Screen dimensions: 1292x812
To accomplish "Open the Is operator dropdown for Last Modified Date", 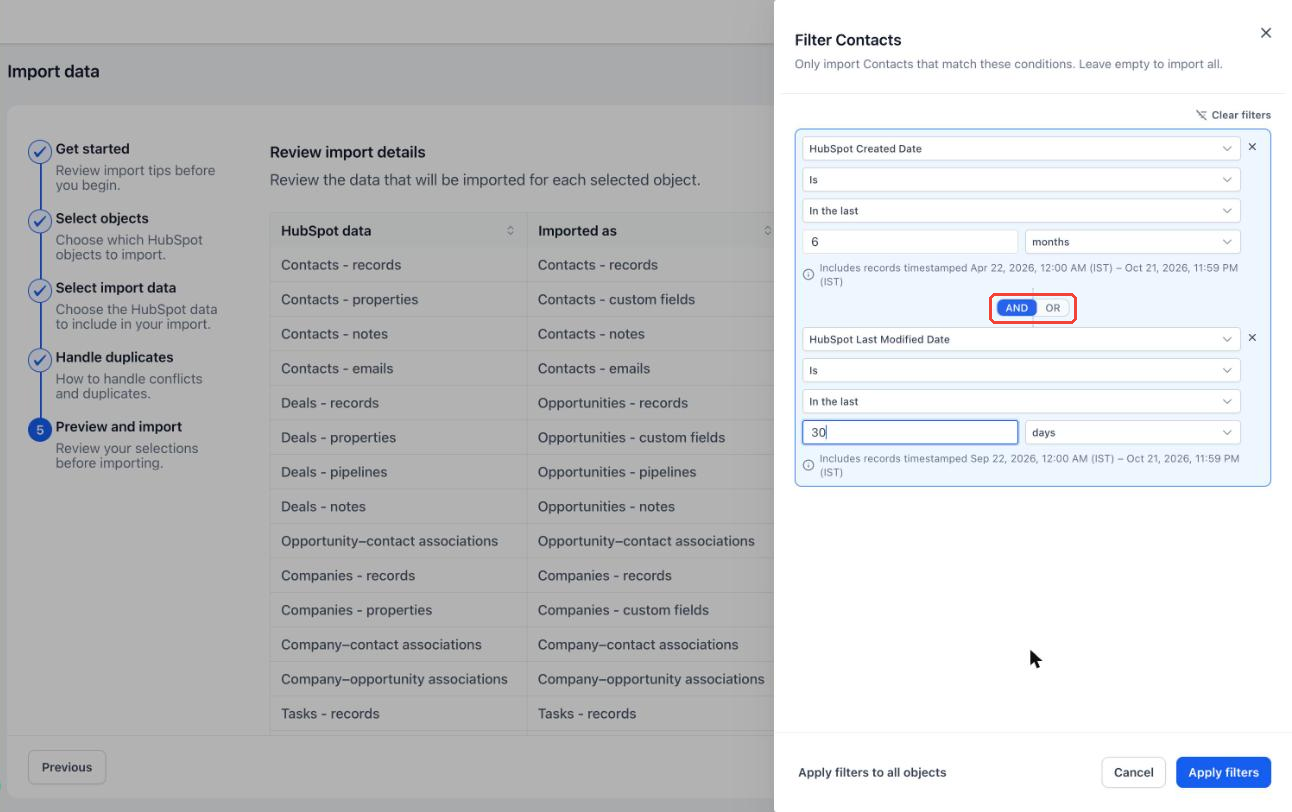I will pos(1021,370).
